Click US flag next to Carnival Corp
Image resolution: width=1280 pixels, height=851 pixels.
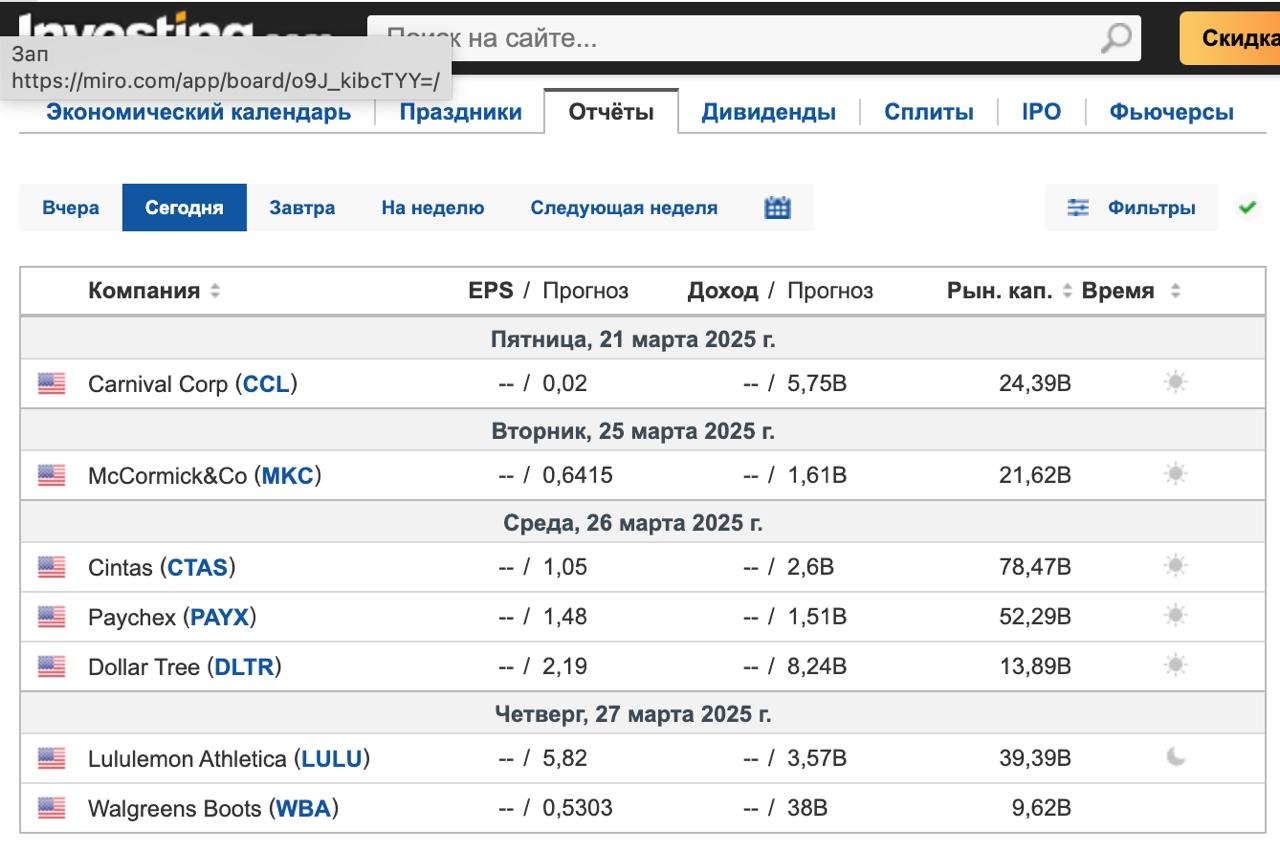pos(52,383)
